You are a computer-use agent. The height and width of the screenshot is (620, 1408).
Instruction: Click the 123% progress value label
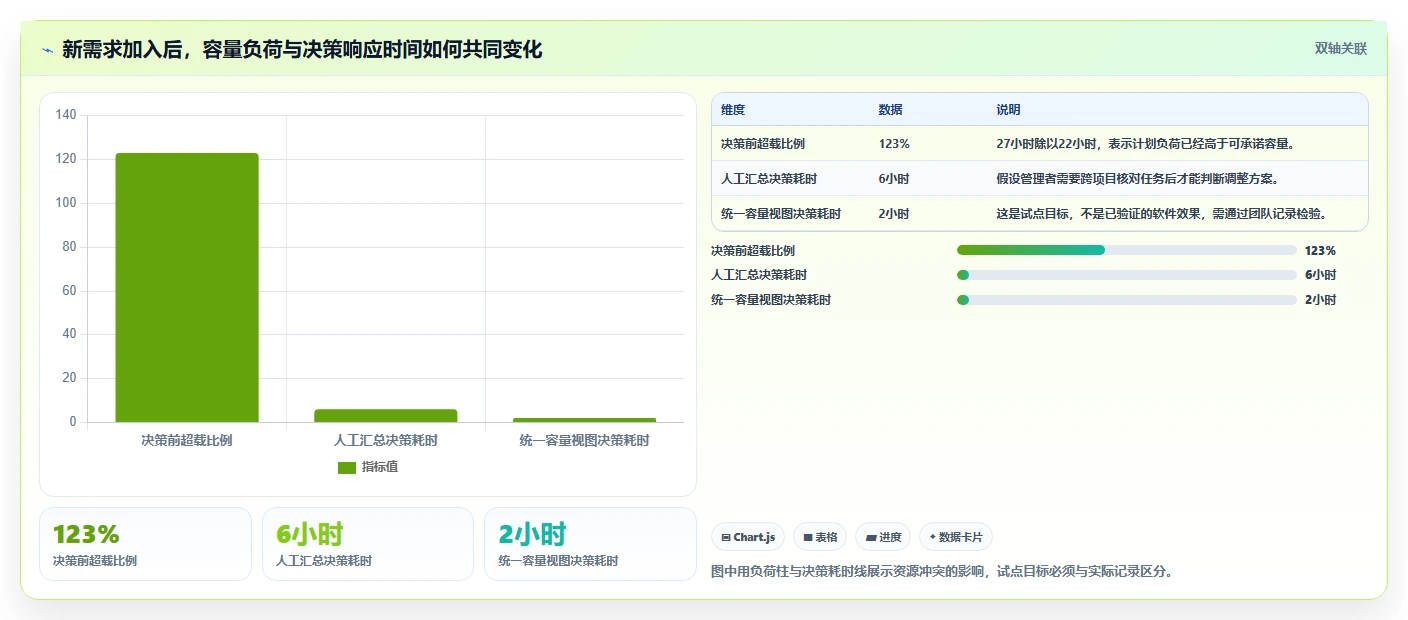[1320, 251]
